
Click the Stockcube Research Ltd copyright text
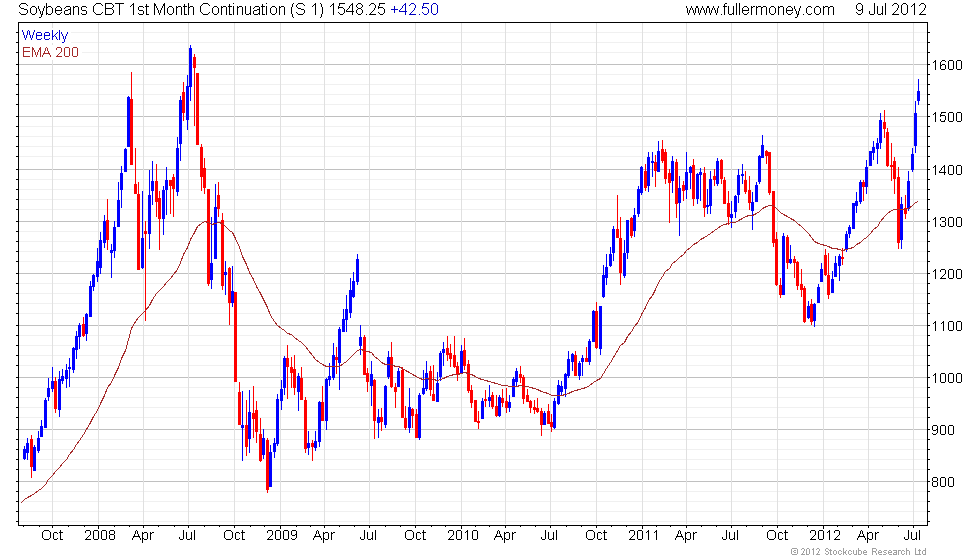(x=858, y=552)
